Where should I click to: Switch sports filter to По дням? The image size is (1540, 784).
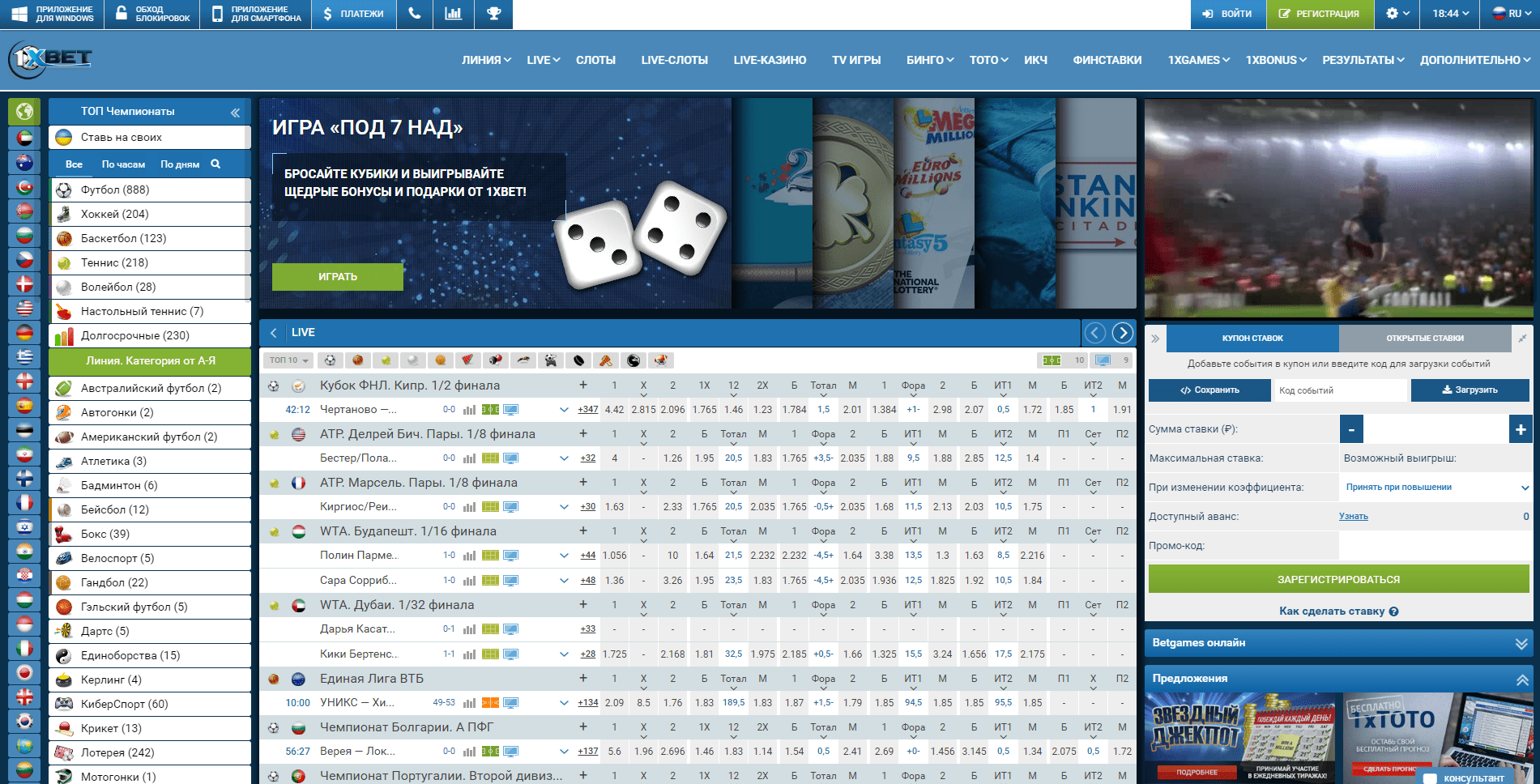180,164
